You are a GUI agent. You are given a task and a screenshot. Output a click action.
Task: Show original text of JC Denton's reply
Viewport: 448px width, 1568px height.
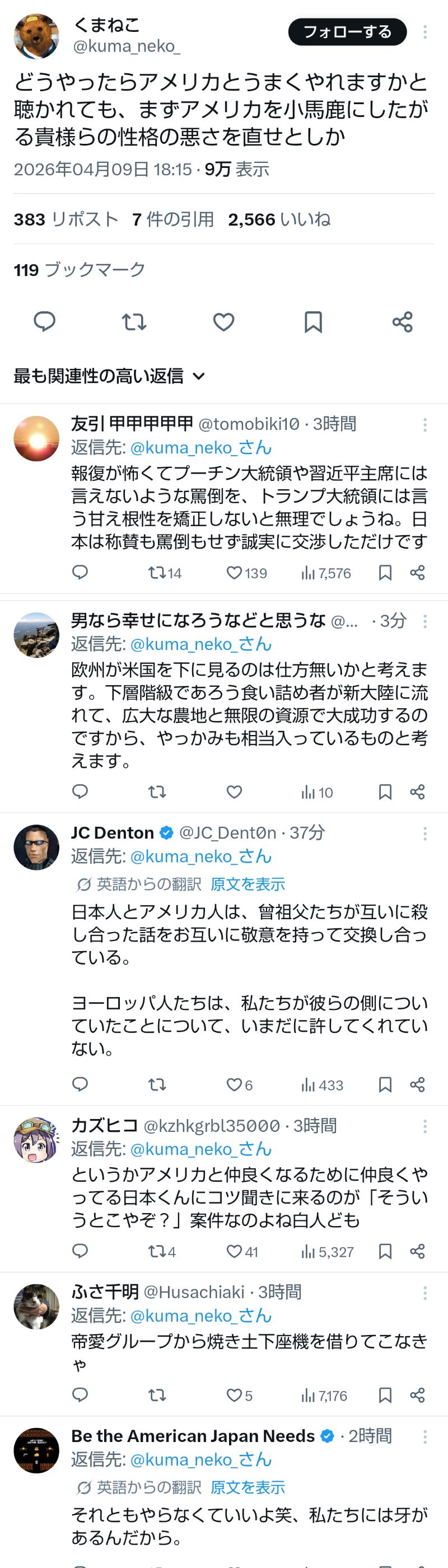pos(248,884)
